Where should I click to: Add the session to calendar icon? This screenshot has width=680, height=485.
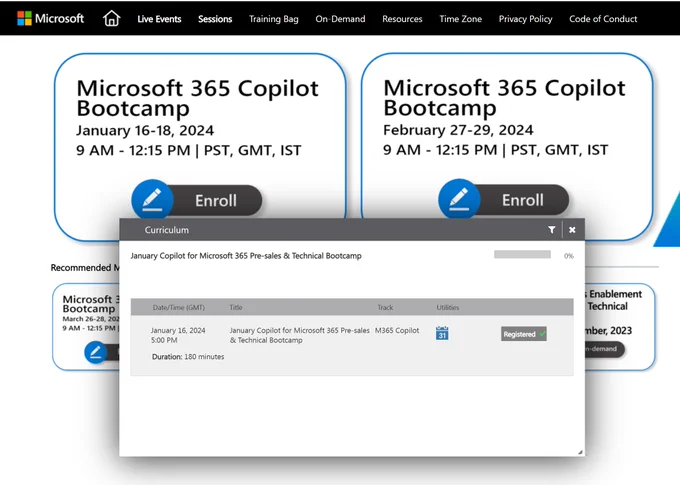pos(442,333)
